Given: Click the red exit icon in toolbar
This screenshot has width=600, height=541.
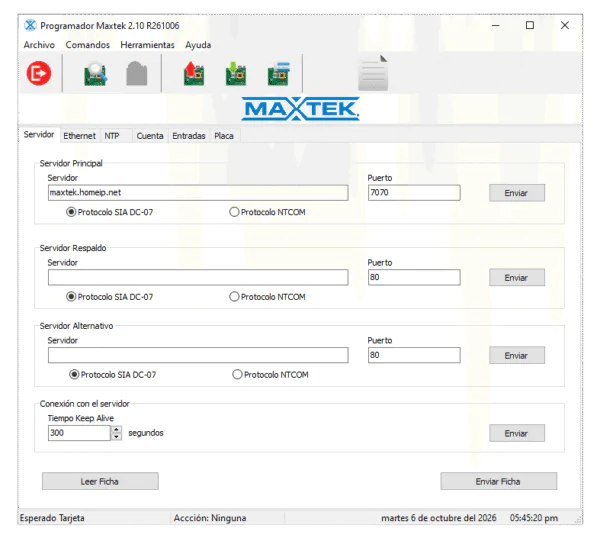Looking at the screenshot, I should (39, 73).
